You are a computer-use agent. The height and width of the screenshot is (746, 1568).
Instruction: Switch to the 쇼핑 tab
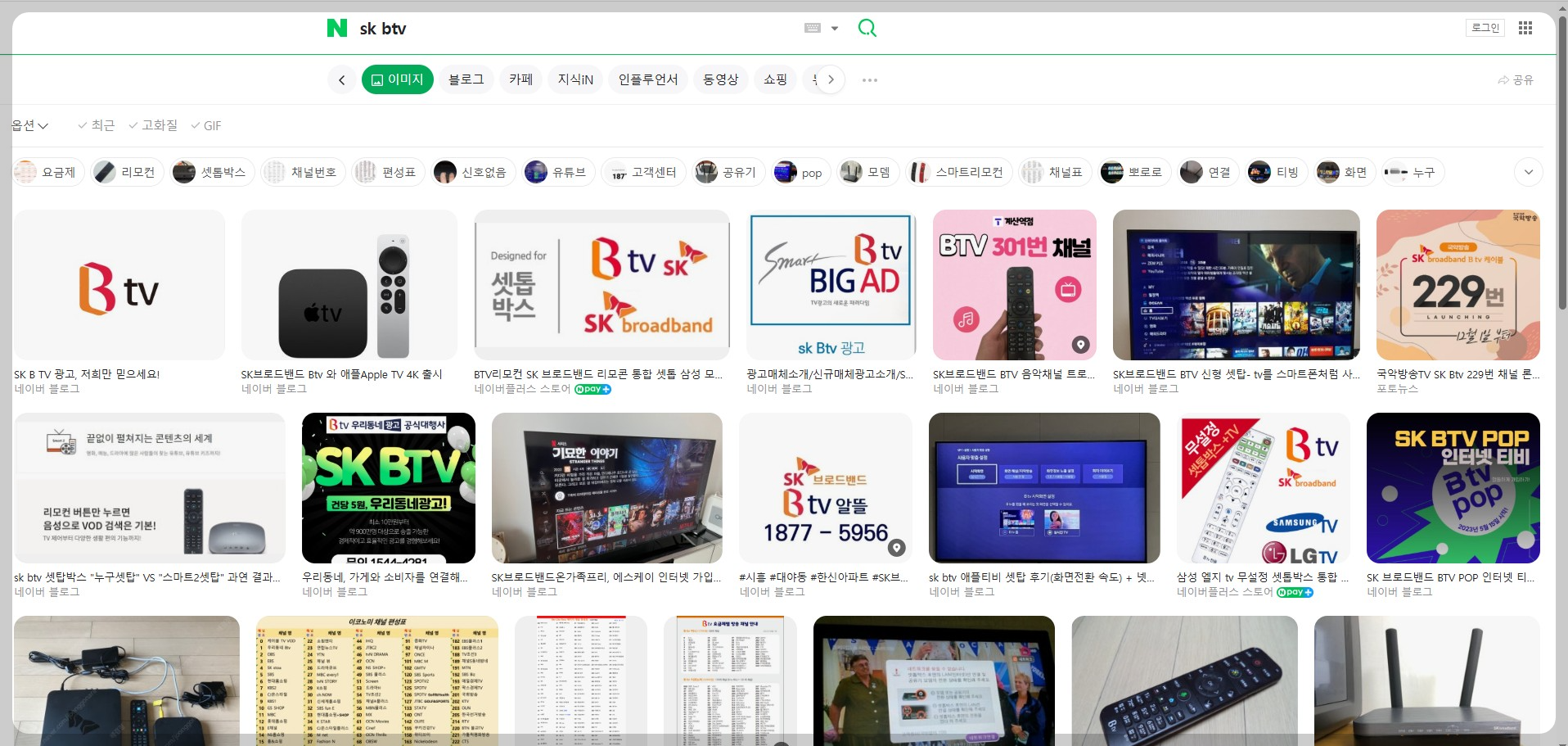(x=776, y=79)
